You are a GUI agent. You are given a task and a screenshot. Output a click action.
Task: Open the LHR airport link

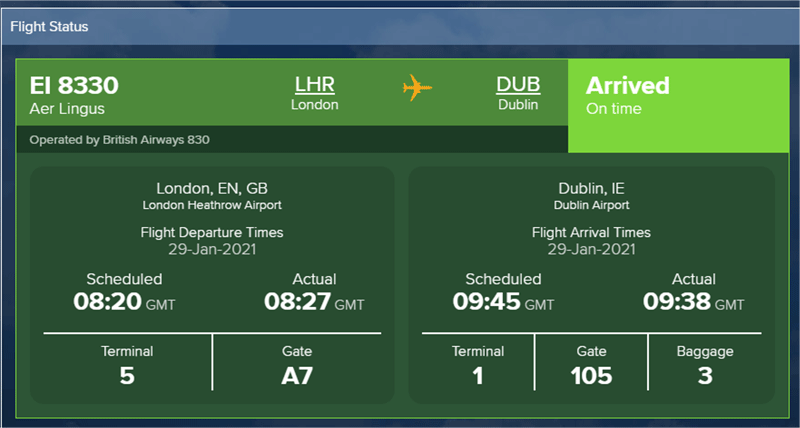pyautogui.click(x=315, y=85)
